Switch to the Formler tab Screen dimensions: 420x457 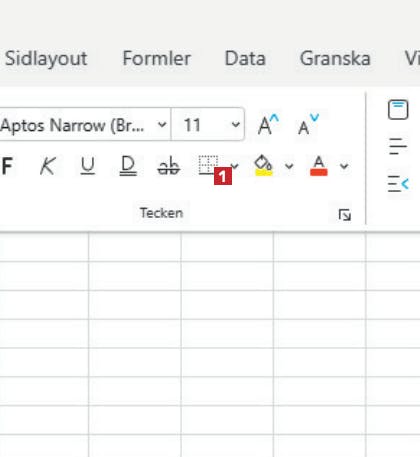coord(157,58)
